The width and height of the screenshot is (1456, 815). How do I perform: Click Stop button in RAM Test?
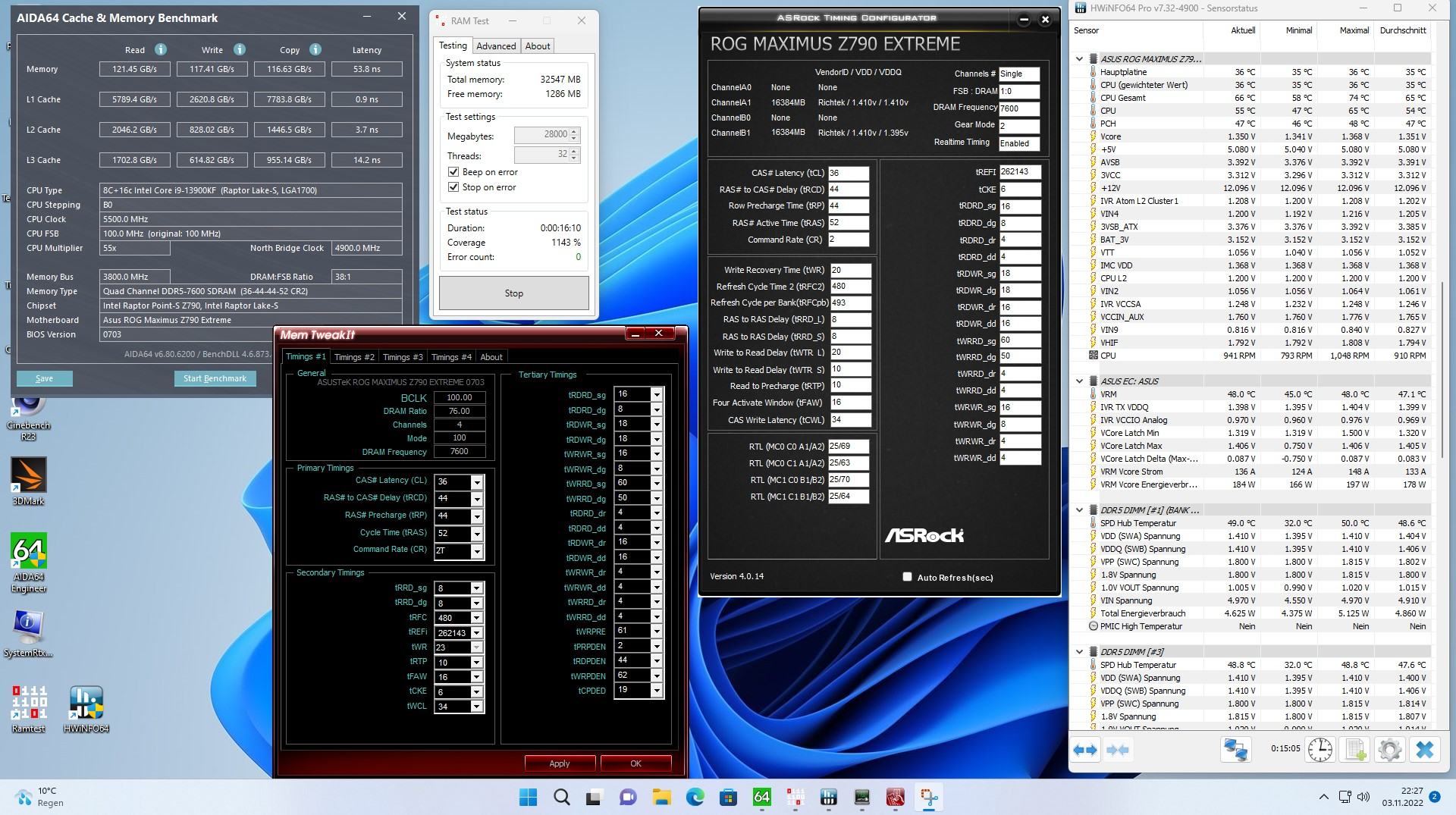pyautogui.click(x=514, y=293)
